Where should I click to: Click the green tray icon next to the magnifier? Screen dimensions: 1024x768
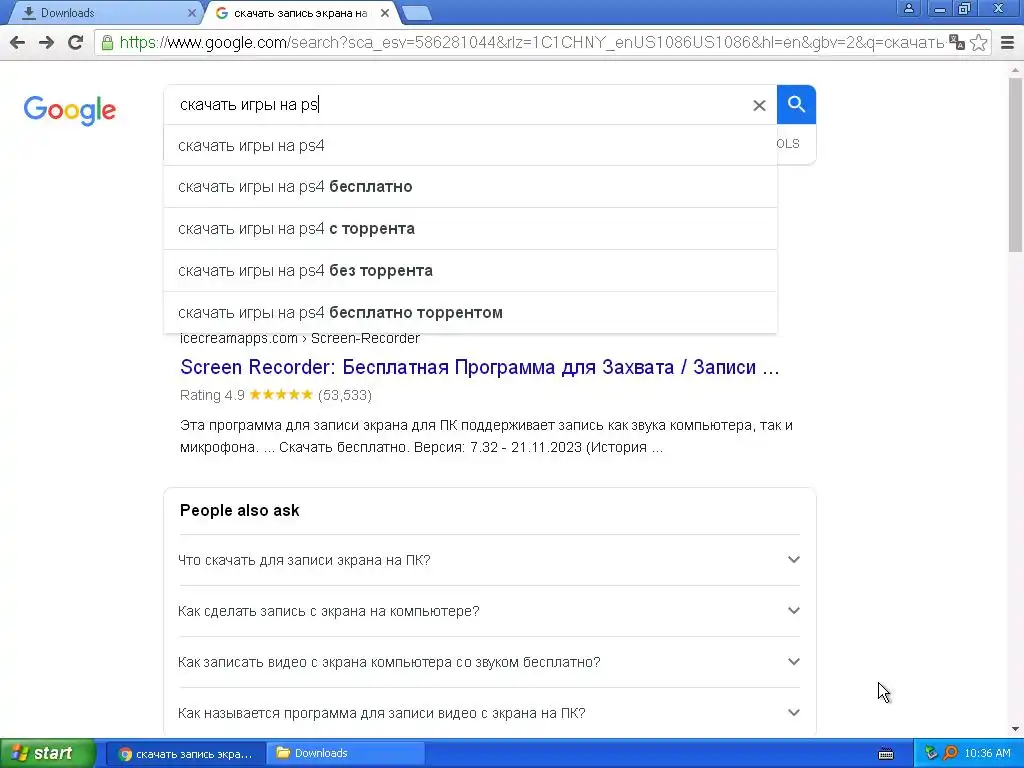click(931, 753)
